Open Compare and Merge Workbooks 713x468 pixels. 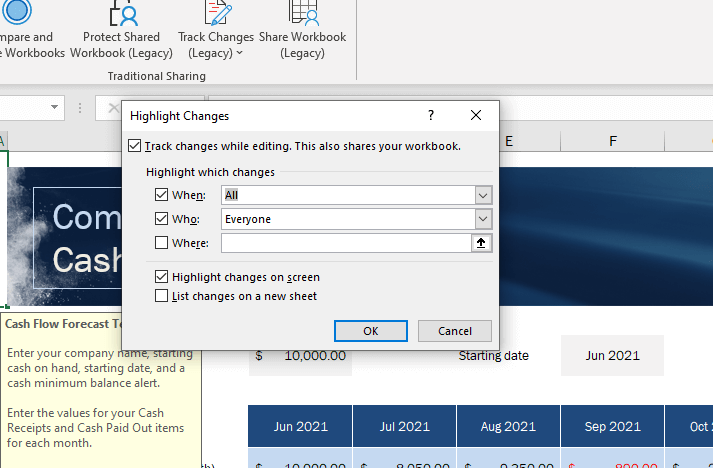pos(27,30)
